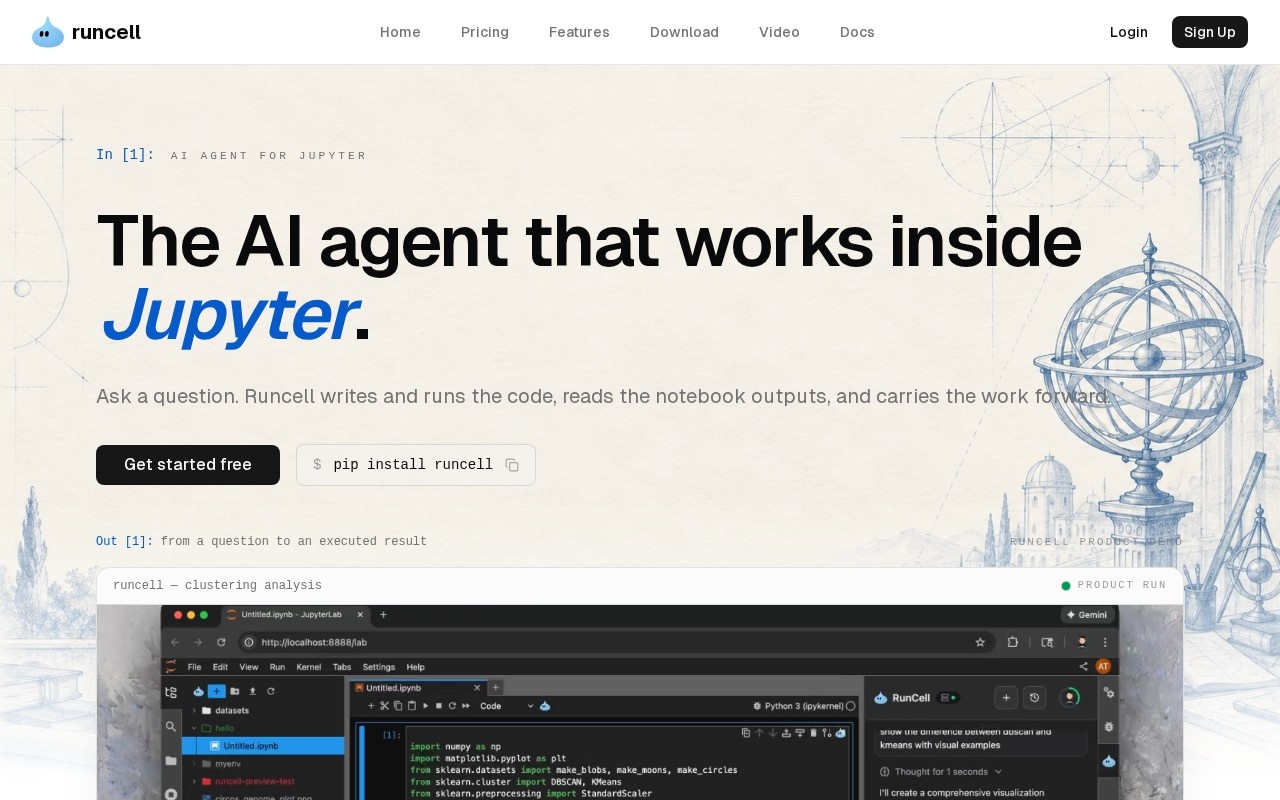The width and height of the screenshot is (1280, 800).
Task: Click the refresh file list icon in demo file browser
Action: 271,691
